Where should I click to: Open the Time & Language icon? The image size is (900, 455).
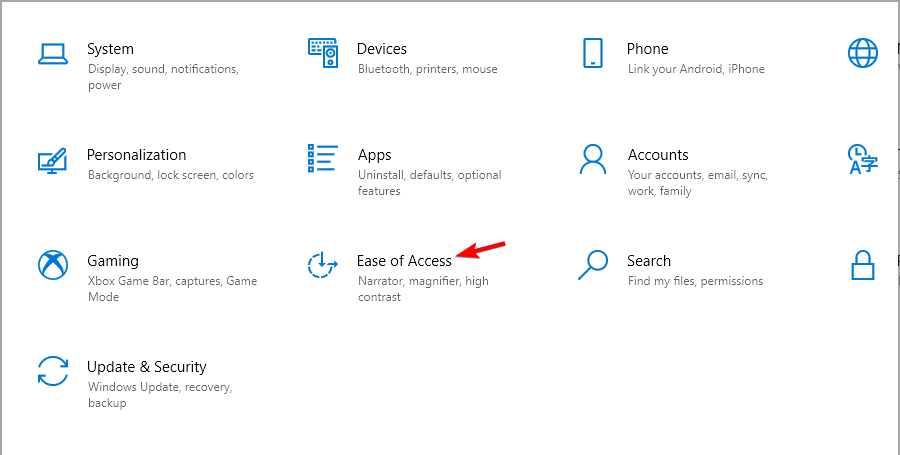tap(863, 159)
